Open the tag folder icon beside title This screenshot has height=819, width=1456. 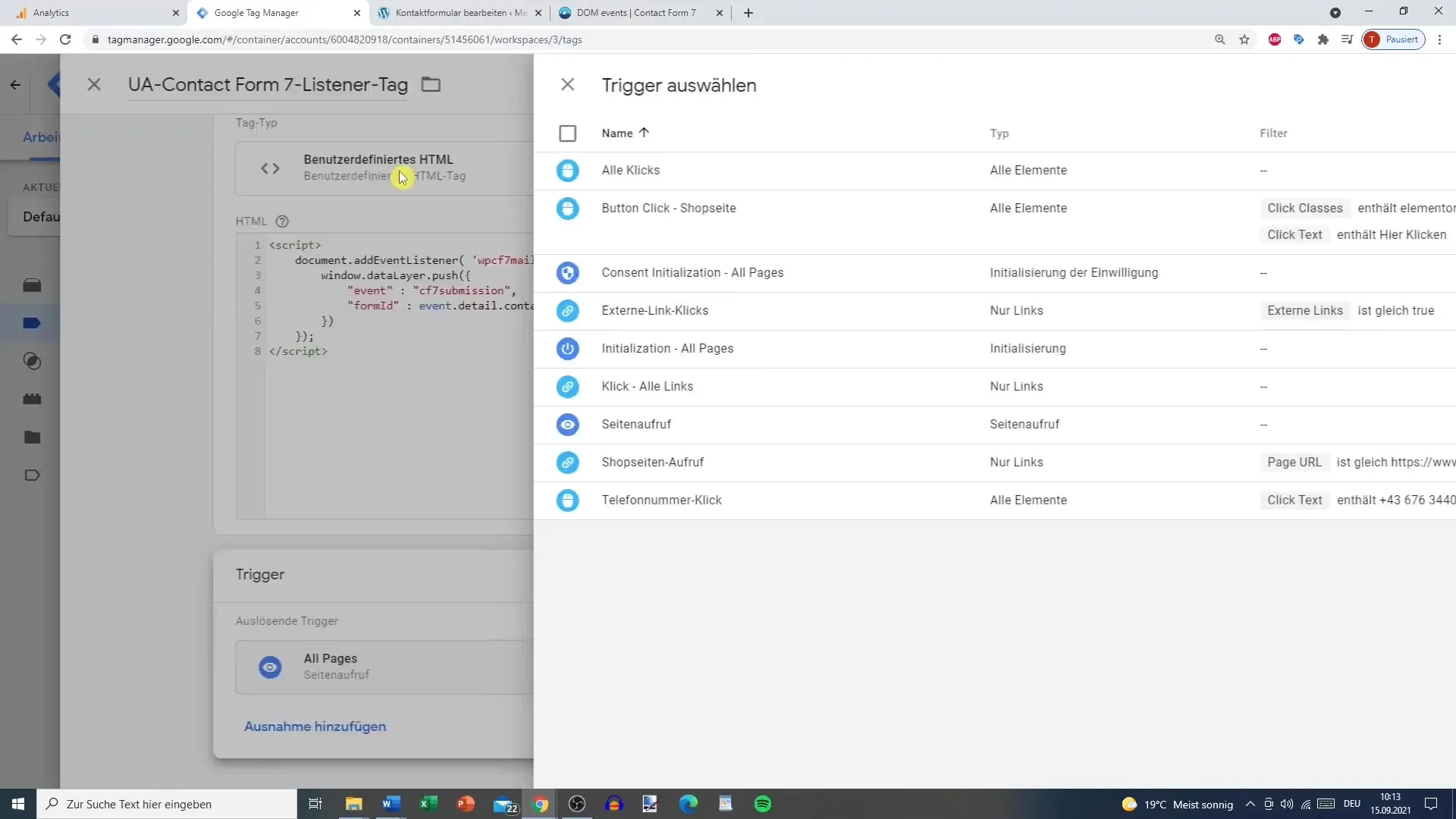431,84
